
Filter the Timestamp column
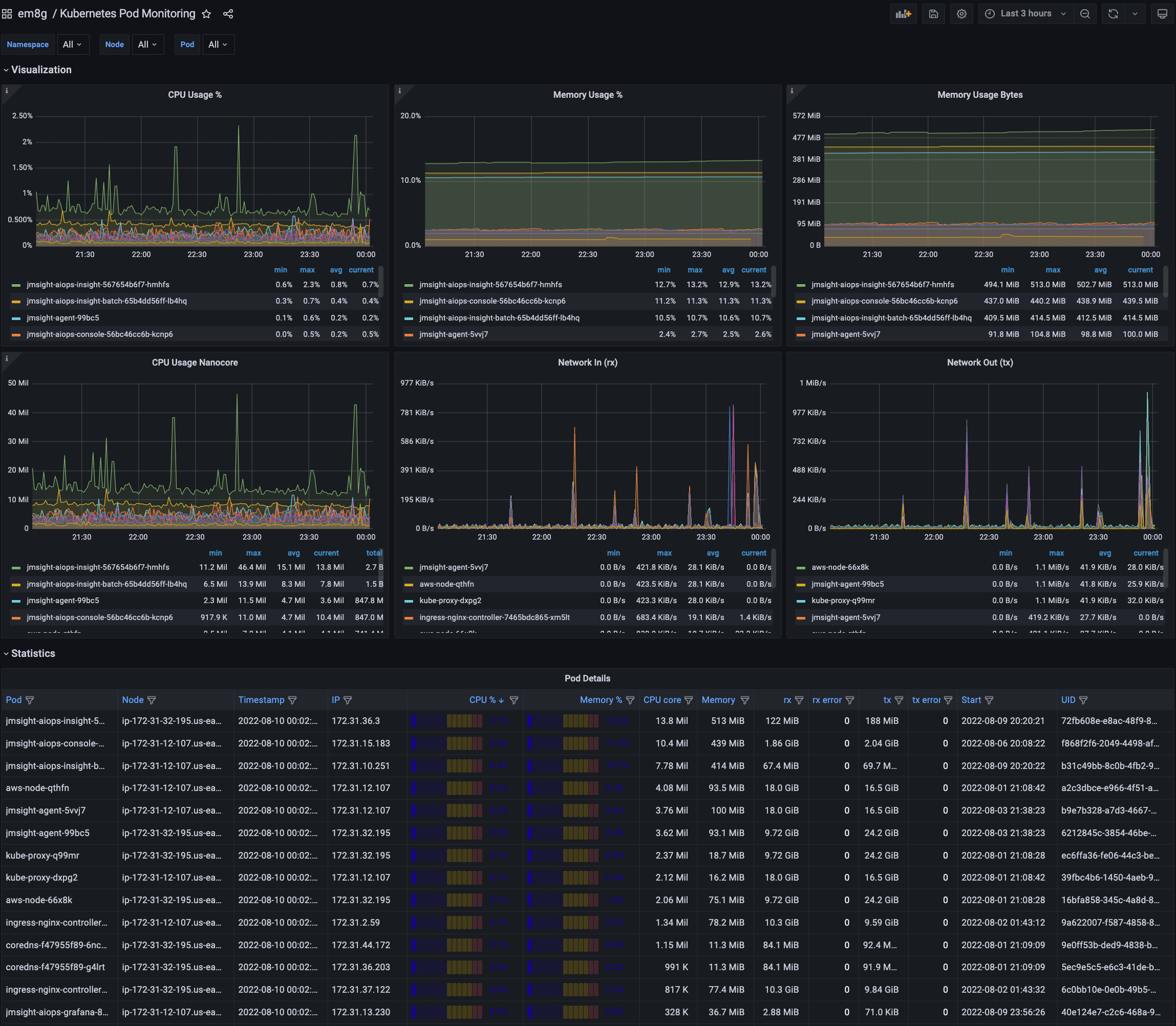point(292,700)
